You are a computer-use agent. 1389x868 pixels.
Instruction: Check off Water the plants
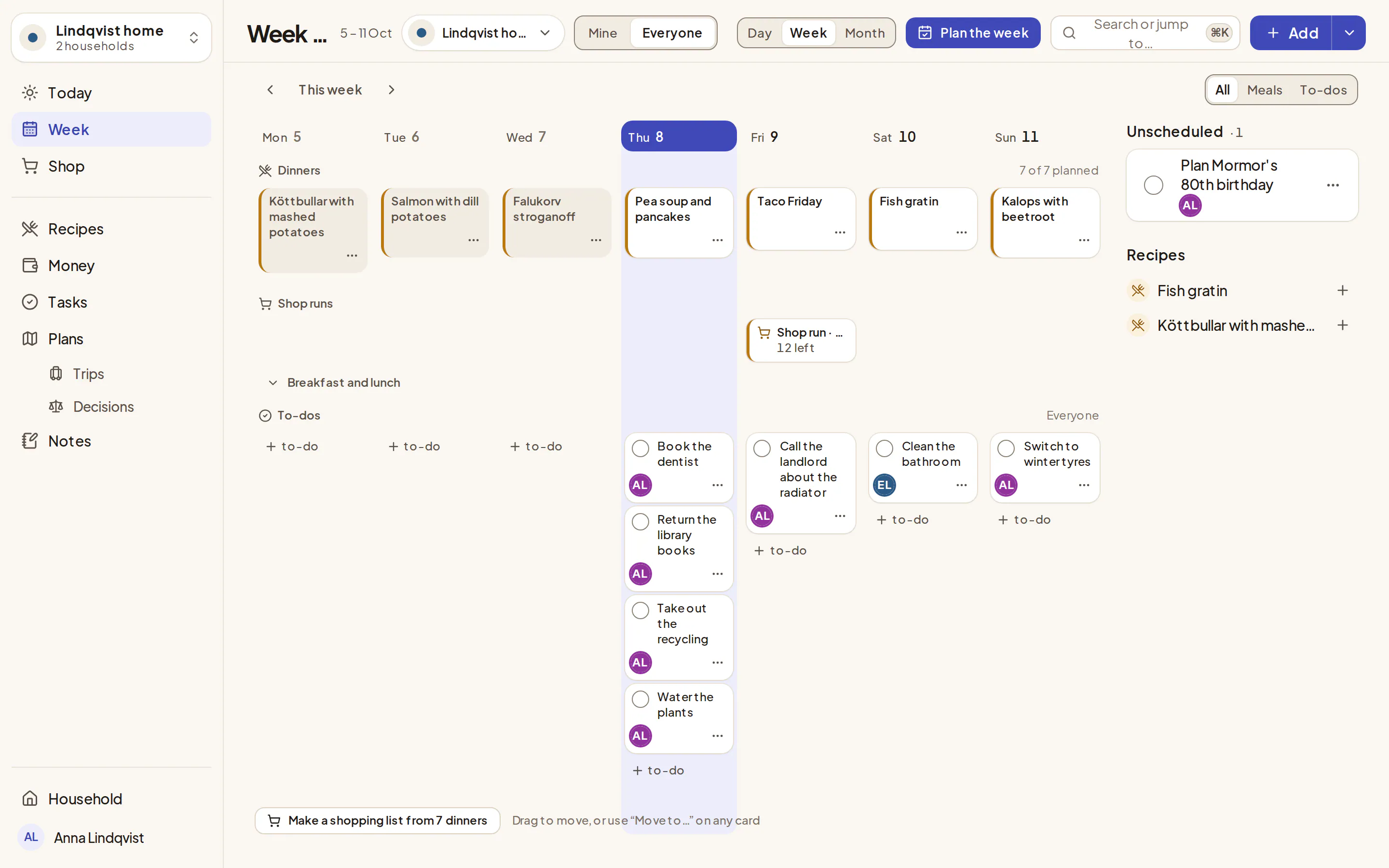click(x=640, y=699)
